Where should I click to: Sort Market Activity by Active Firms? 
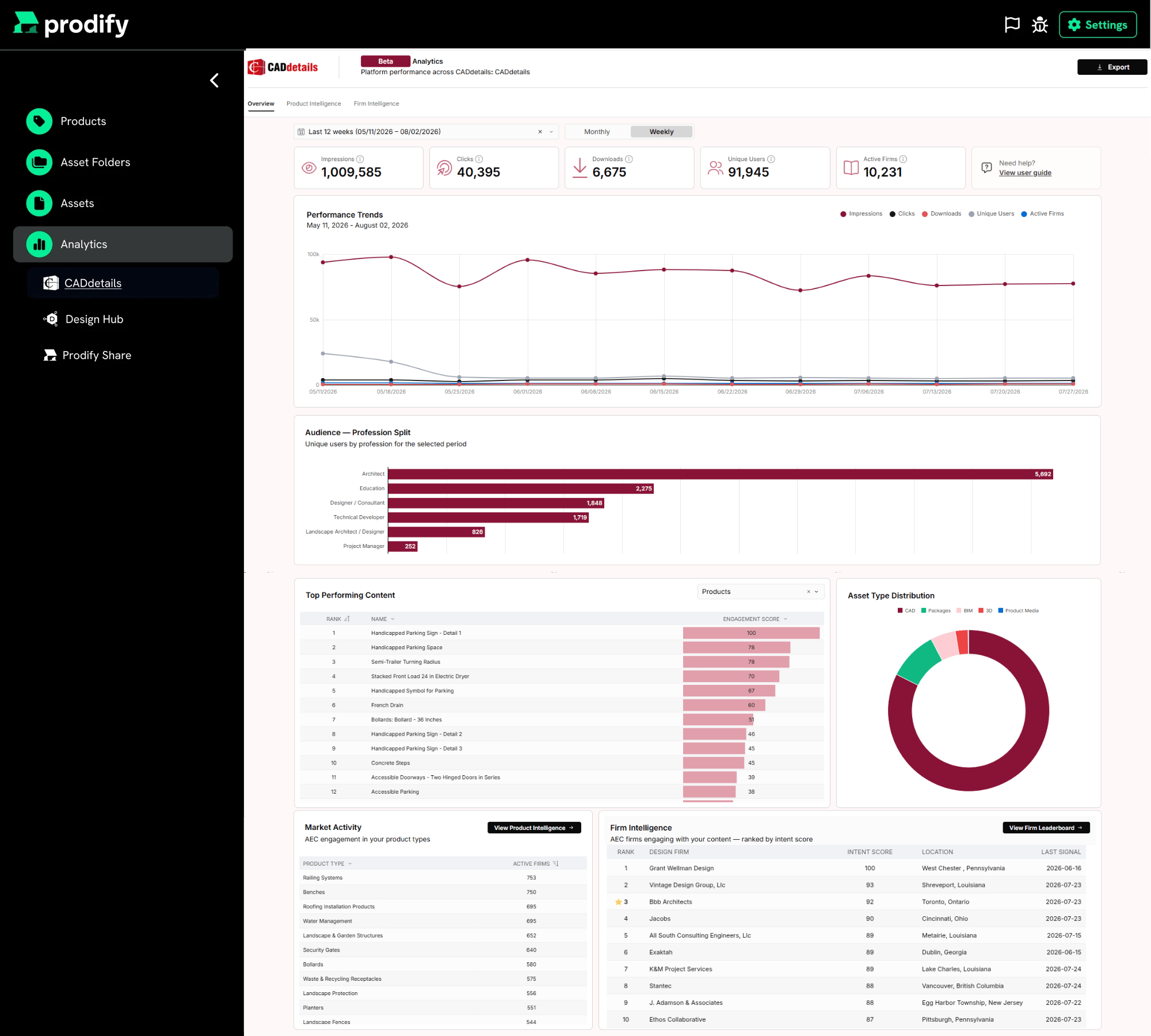[x=536, y=864]
